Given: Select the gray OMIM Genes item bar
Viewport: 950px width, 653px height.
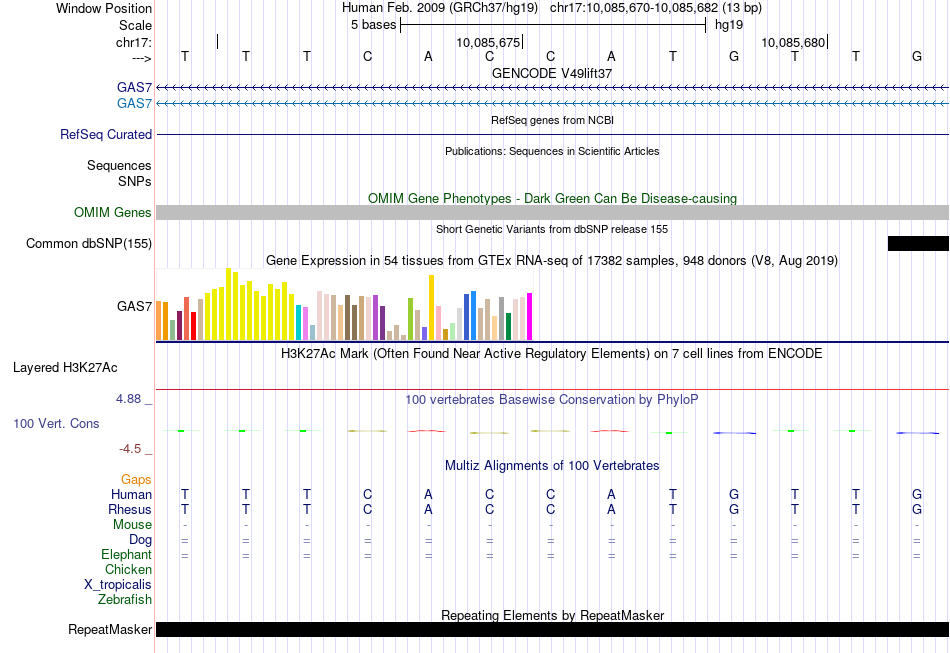Looking at the screenshot, I should (552, 213).
